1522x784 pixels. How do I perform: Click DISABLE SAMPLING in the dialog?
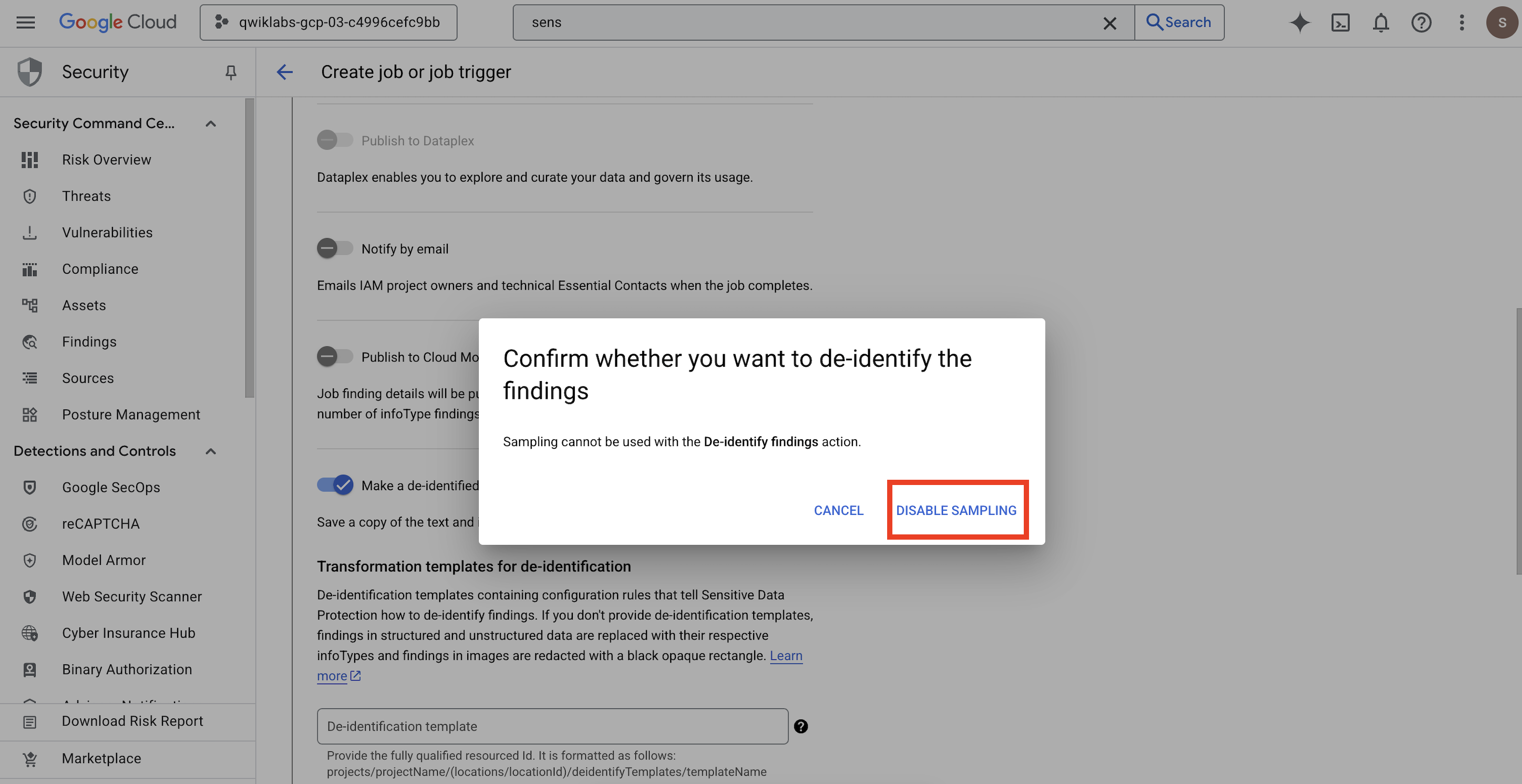coord(956,510)
